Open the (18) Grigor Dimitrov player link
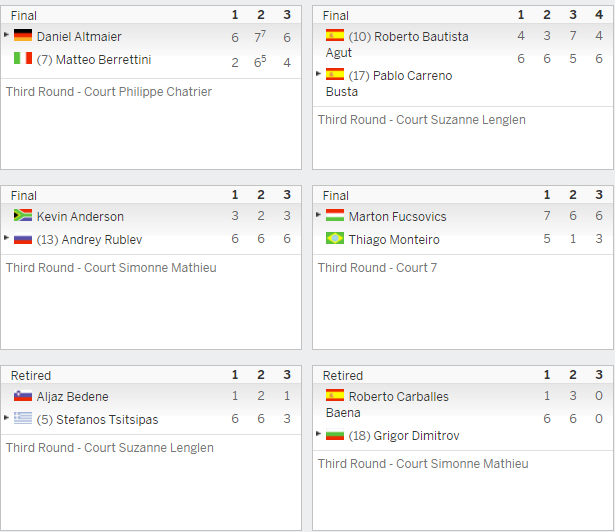The width and height of the screenshot is (615, 532). click(x=404, y=436)
